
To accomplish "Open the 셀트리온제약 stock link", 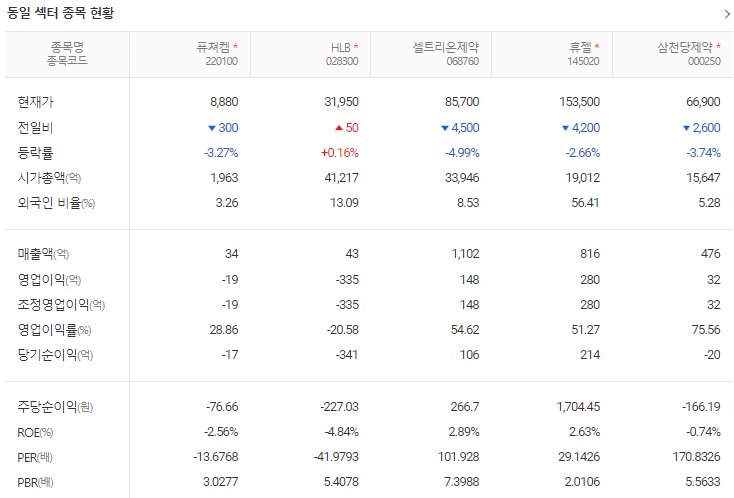I will click(x=446, y=47).
